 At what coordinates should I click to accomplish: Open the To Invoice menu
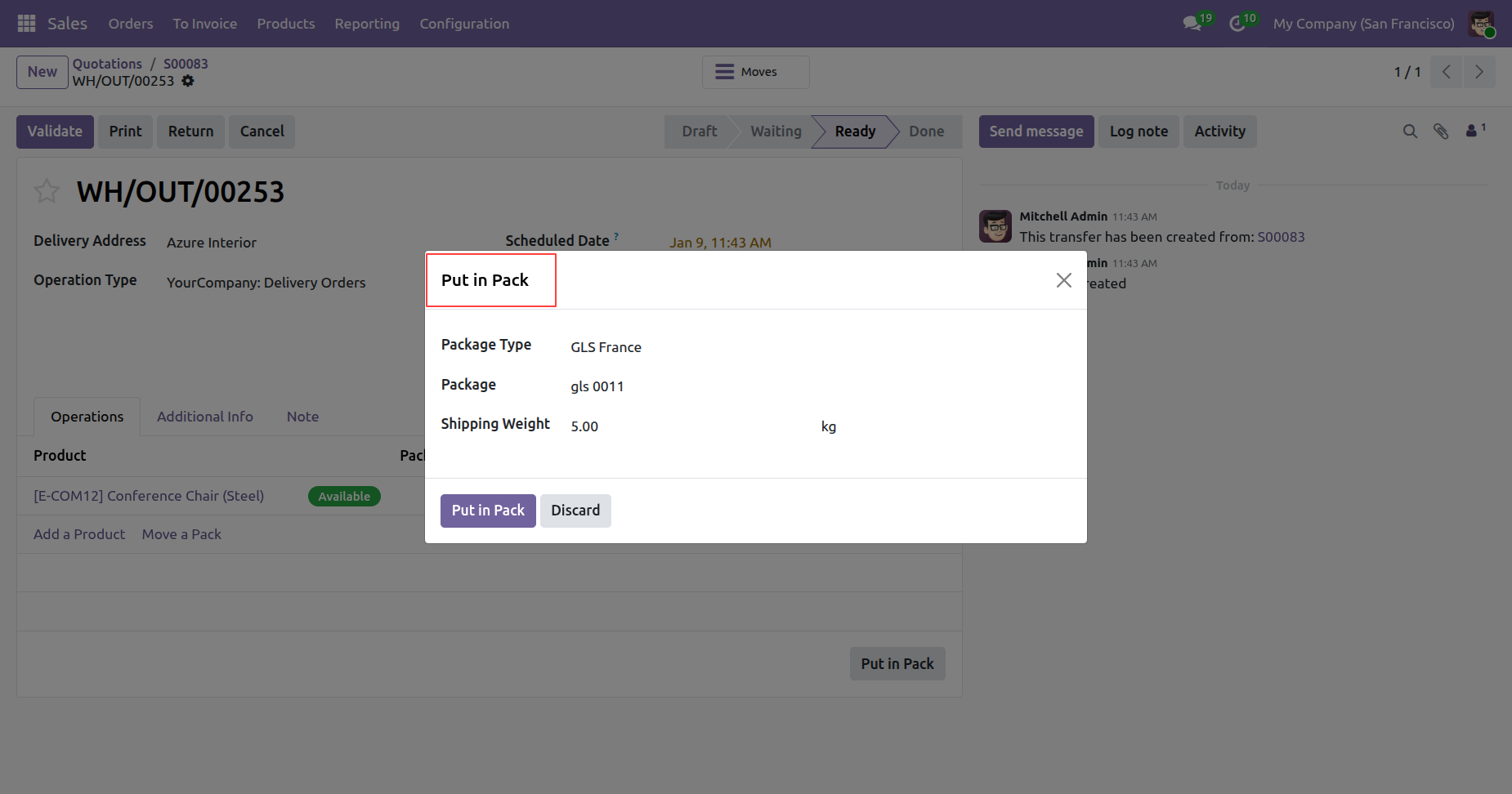(x=205, y=24)
